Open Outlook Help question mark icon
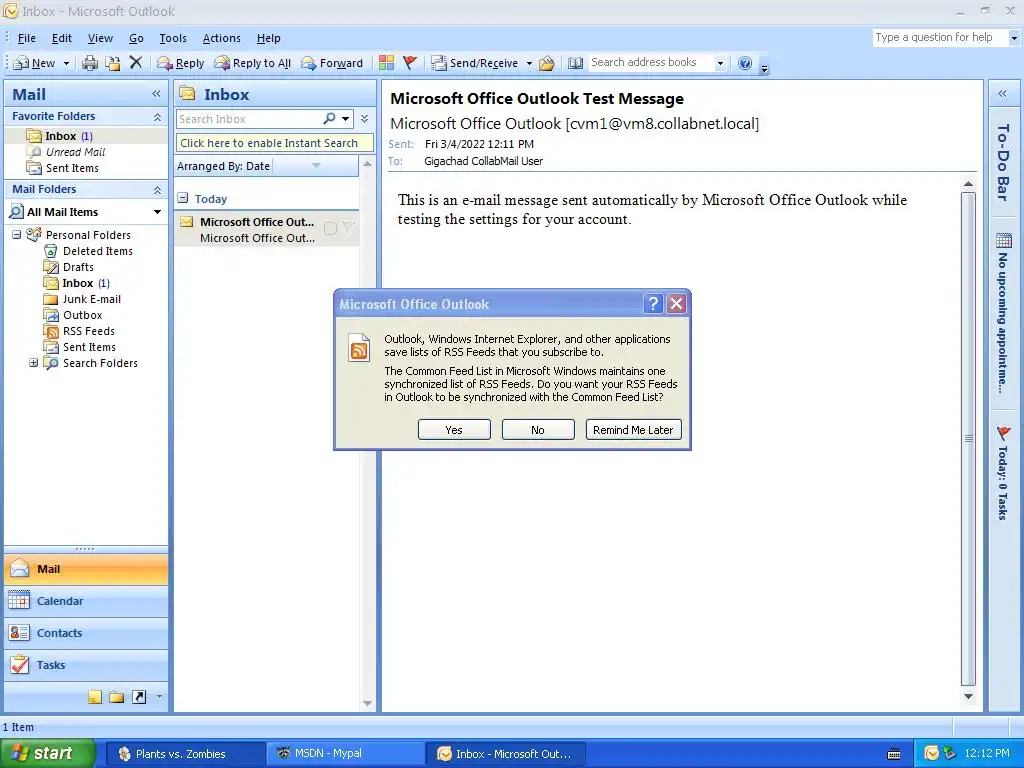The image size is (1024, 768). pyautogui.click(x=745, y=63)
